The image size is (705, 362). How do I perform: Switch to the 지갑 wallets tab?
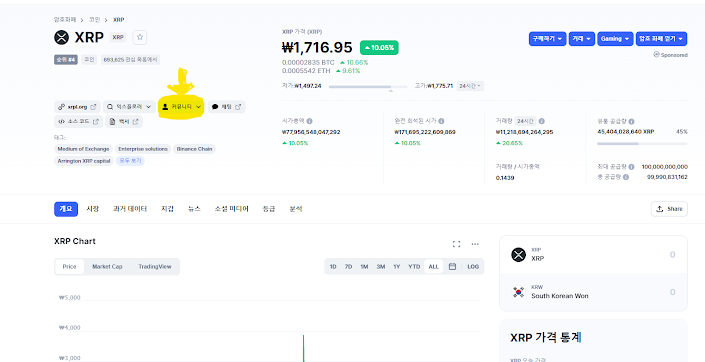[168, 209]
